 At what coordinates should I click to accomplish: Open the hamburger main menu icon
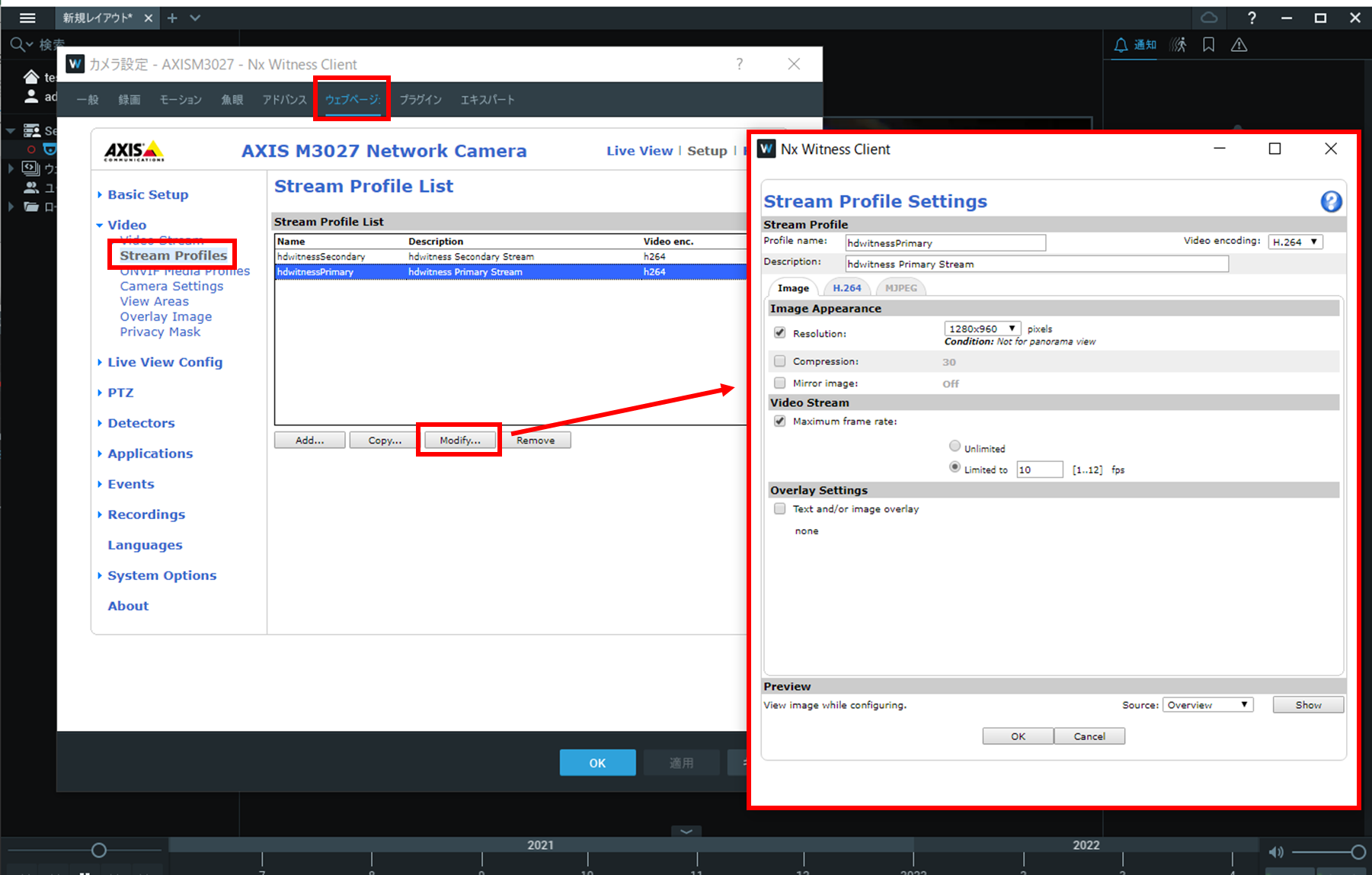click(27, 18)
